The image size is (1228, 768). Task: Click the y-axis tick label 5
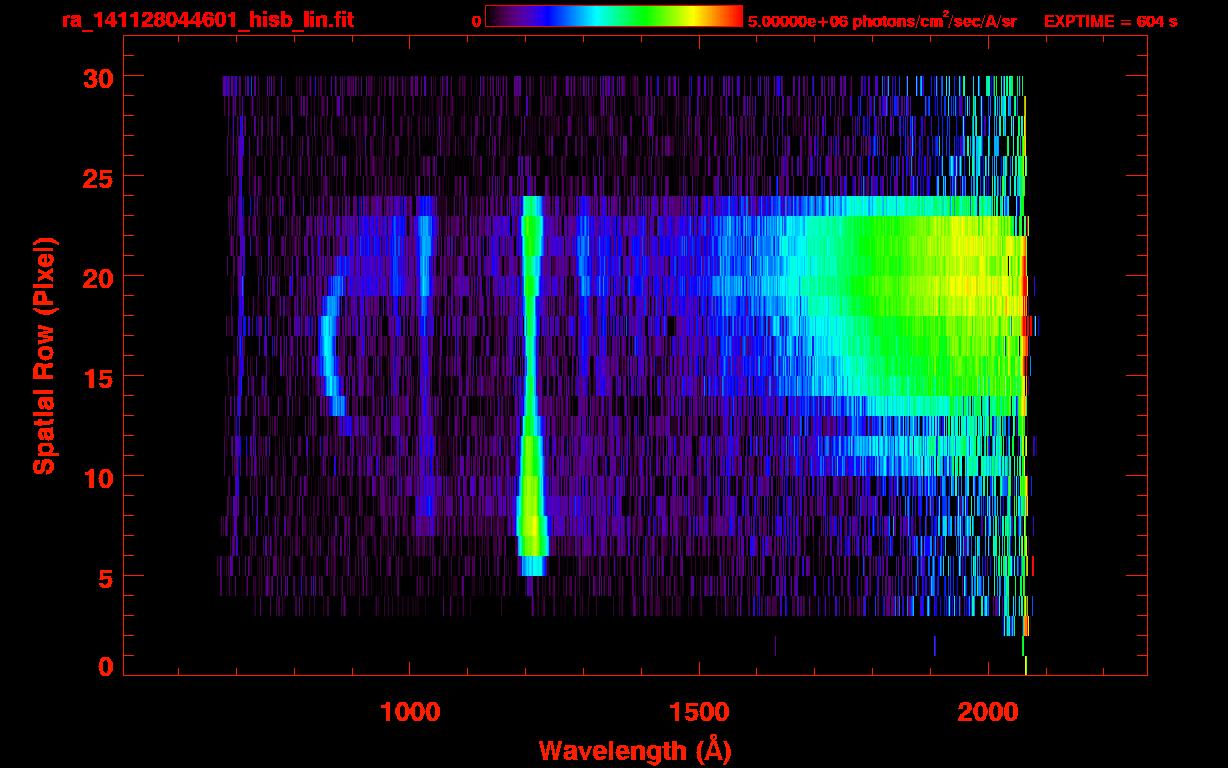(104, 577)
